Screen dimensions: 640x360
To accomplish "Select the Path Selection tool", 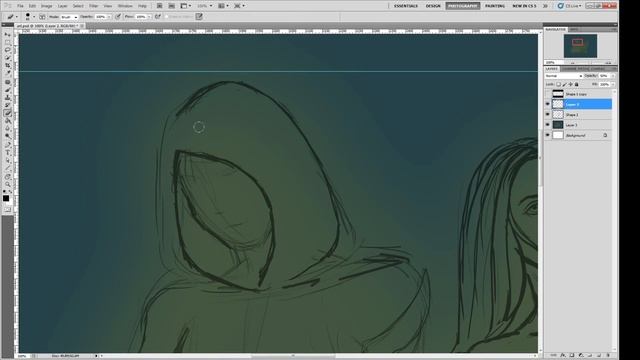I will [7, 160].
